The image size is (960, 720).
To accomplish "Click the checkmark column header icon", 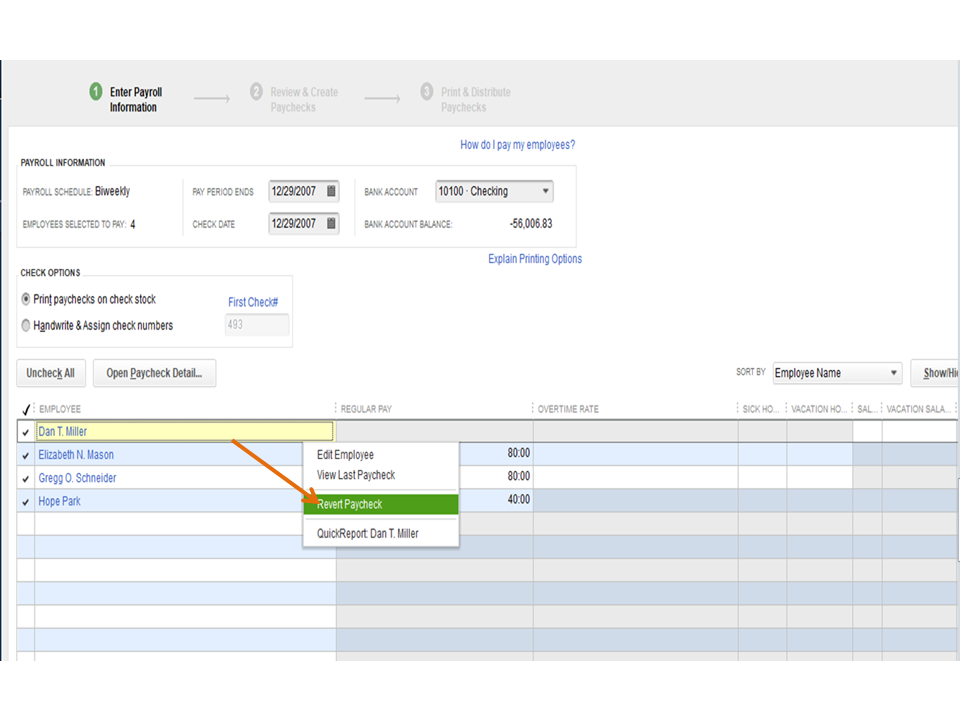I will (26, 409).
